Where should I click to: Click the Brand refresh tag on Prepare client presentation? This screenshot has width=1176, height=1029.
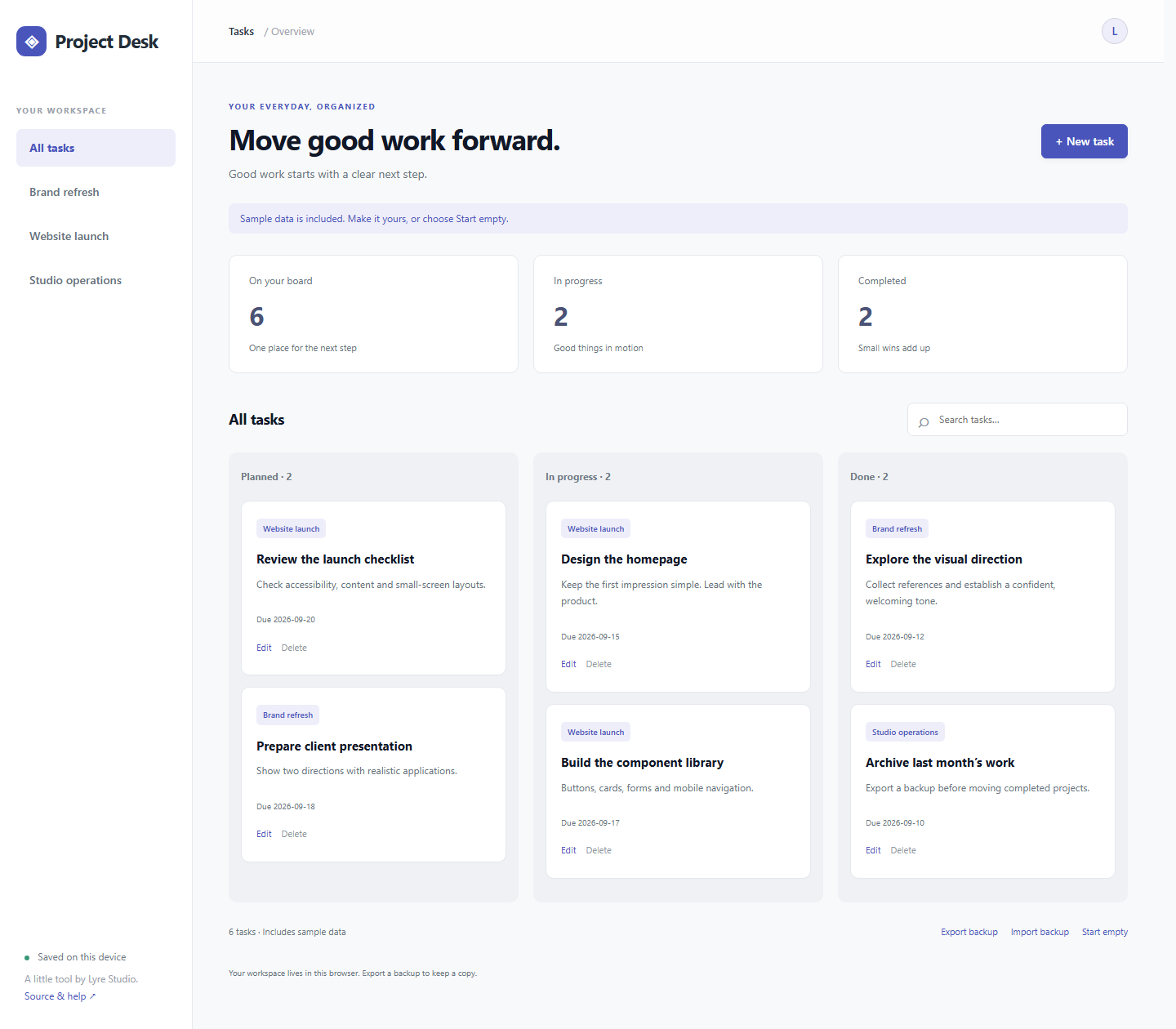pos(287,715)
